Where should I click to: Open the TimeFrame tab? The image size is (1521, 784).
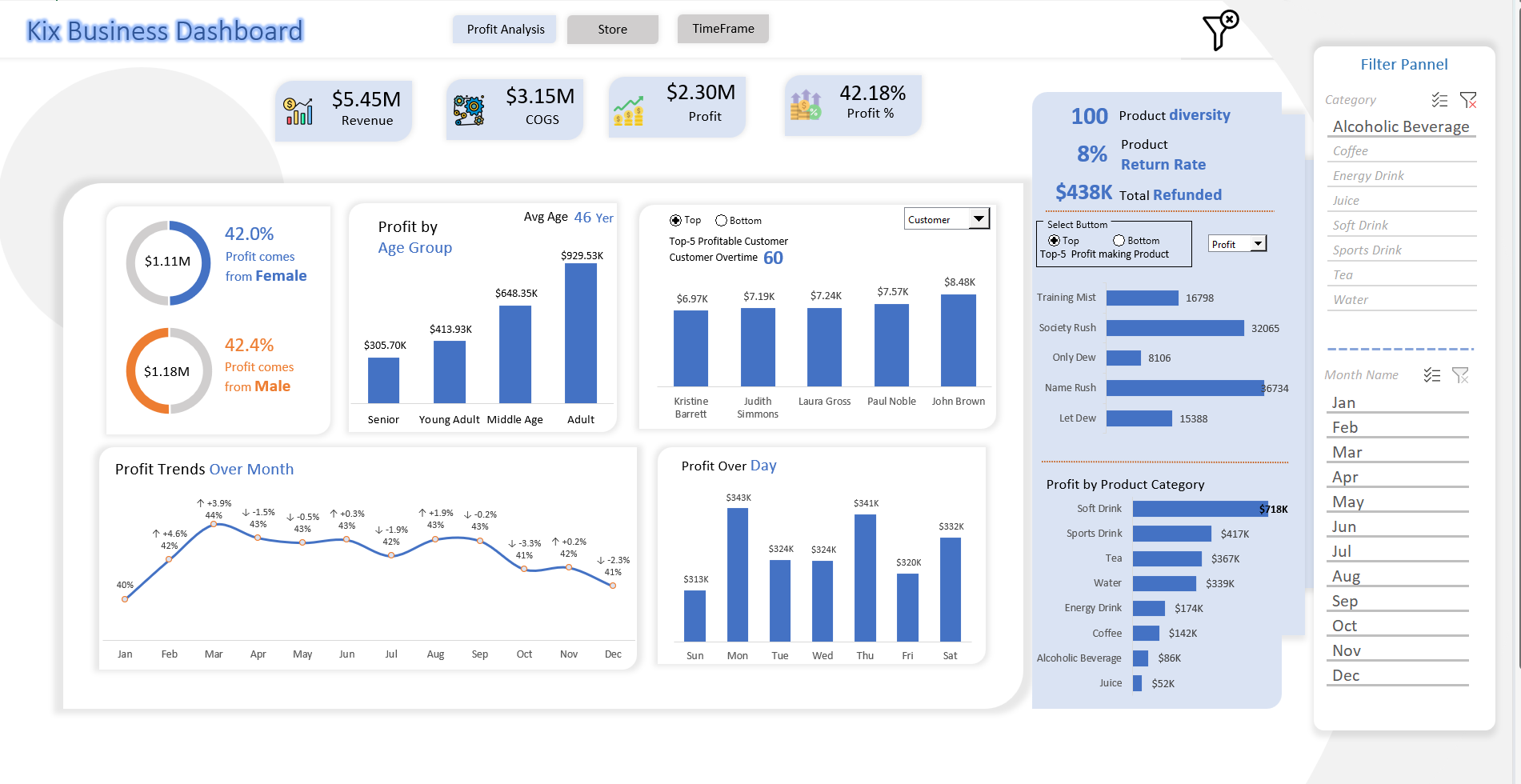[x=722, y=29]
